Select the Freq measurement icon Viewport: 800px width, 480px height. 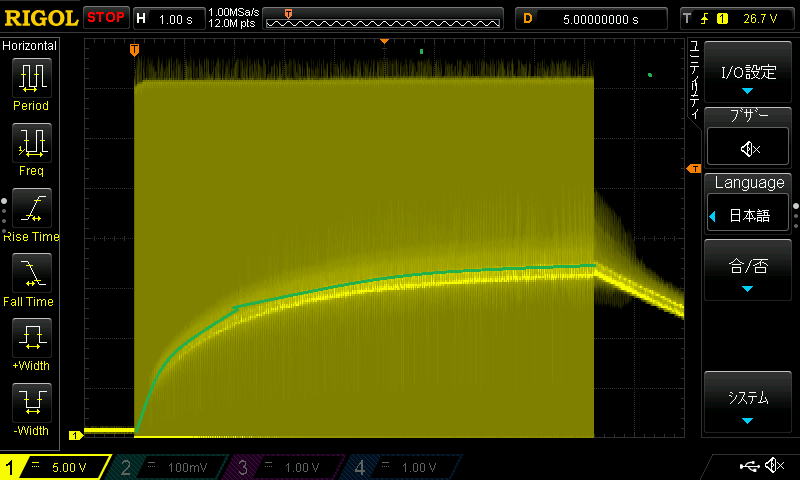point(32,143)
